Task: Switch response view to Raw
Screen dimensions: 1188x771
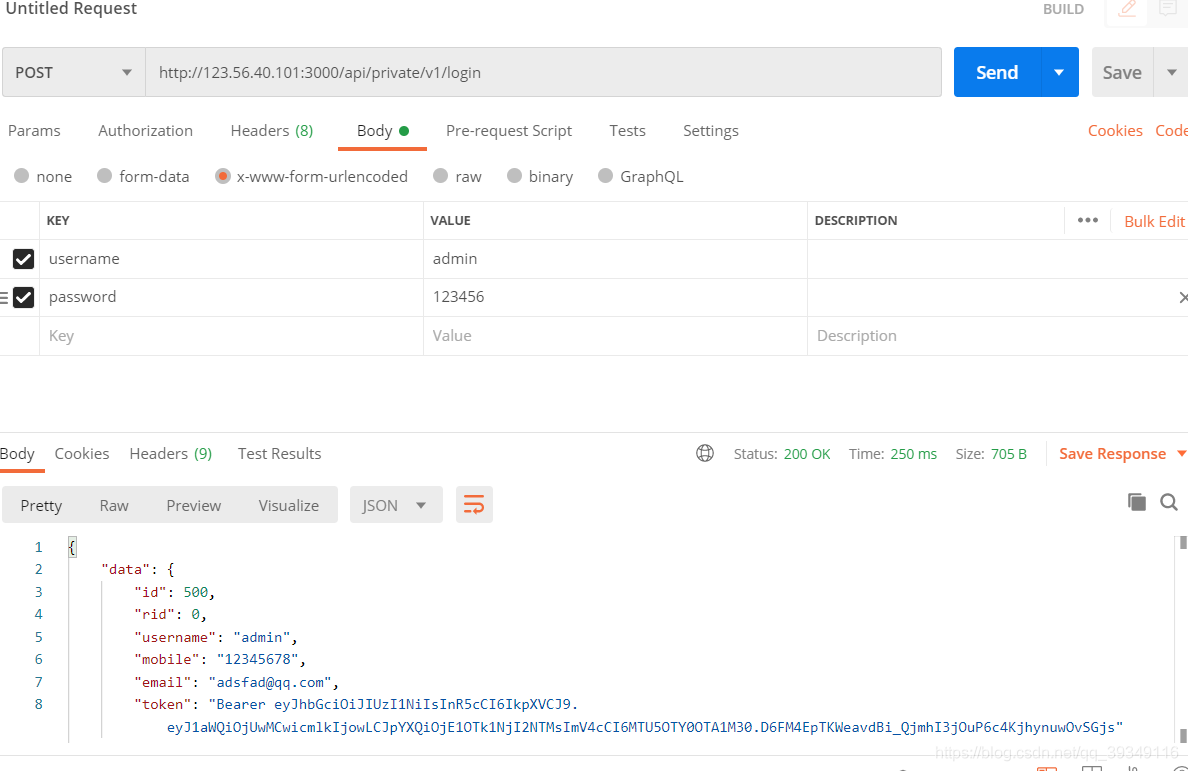Action: [114, 505]
